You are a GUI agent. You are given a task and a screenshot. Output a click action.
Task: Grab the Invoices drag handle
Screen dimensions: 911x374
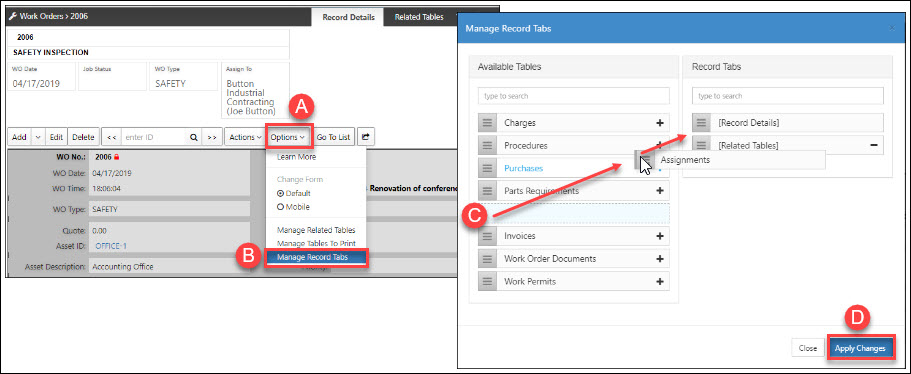point(487,236)
